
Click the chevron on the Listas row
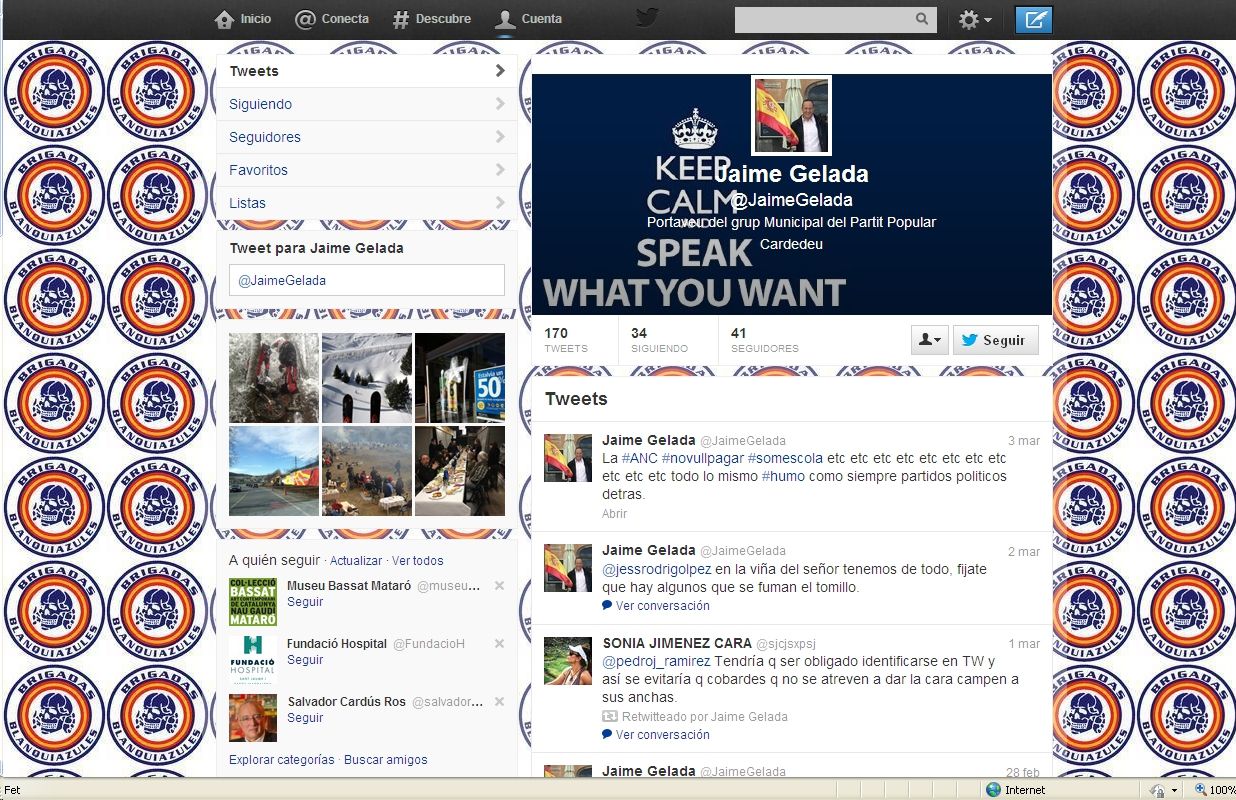click(x=500, y=203)
